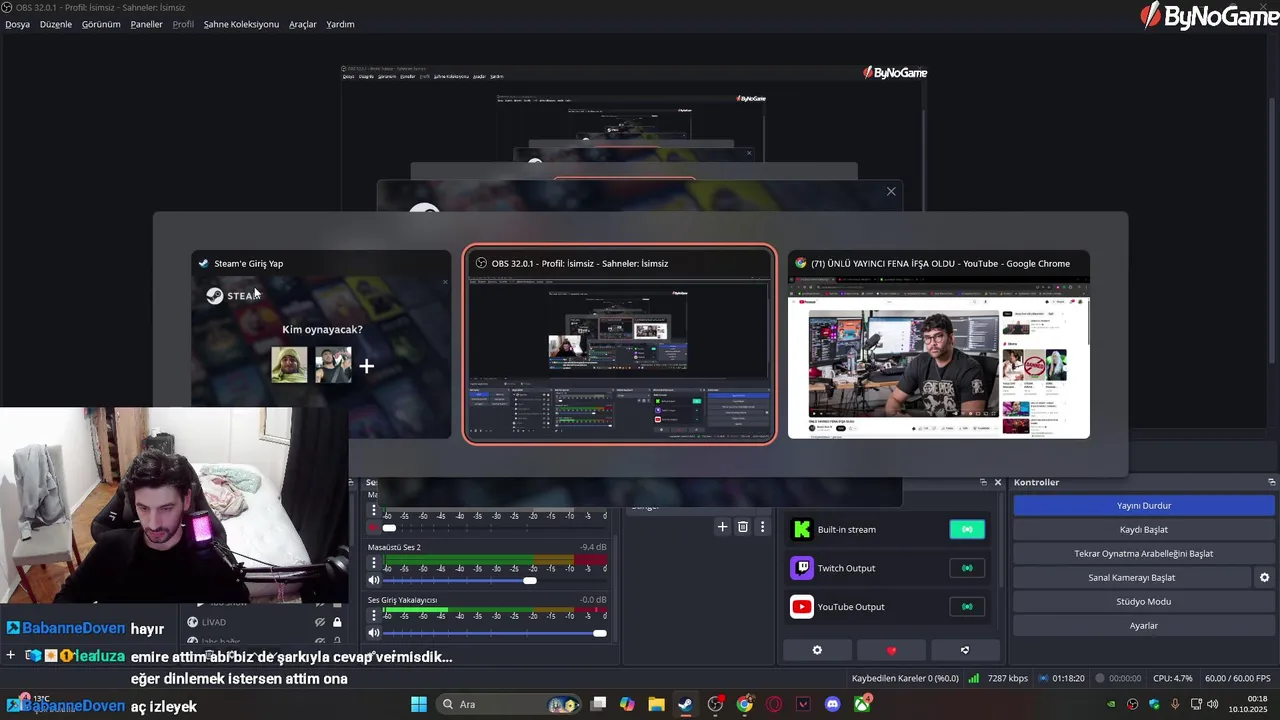The height and width of the screenshot is (720, 1280).
Task: Open the Yardım menu
Action: coord(340,24)
